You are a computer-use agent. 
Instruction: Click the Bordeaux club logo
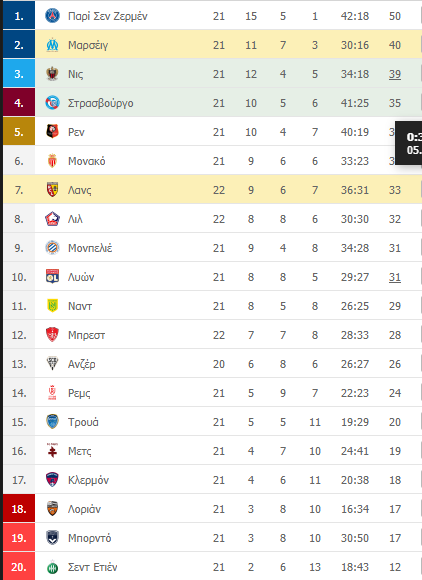[53, 538]
